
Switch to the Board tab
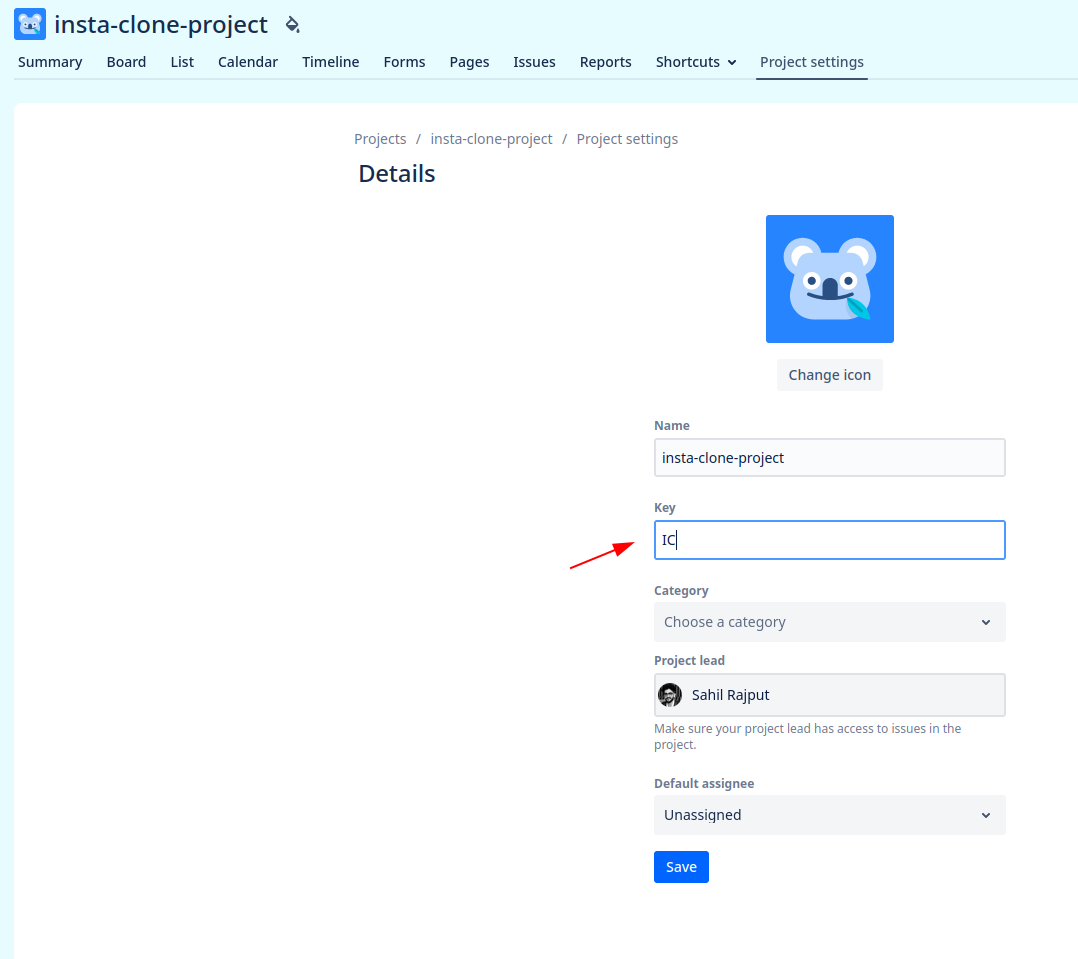coord(126,62)
